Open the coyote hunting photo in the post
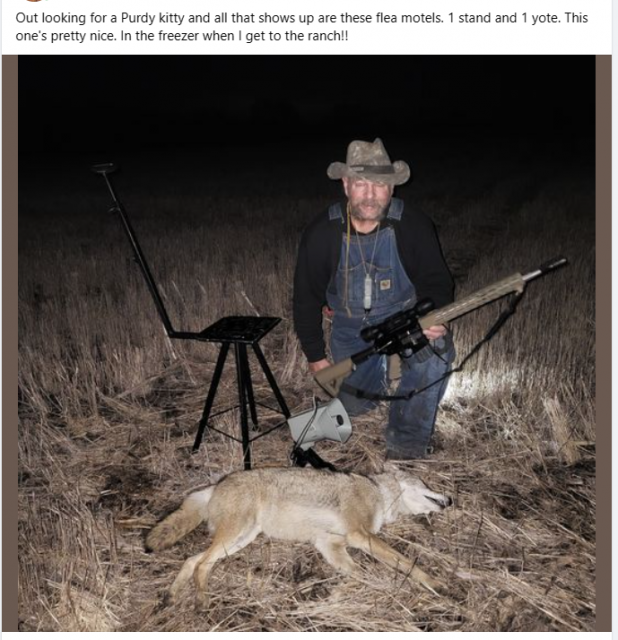This screenshot has width=618, height=640. (x=307, y=343)
